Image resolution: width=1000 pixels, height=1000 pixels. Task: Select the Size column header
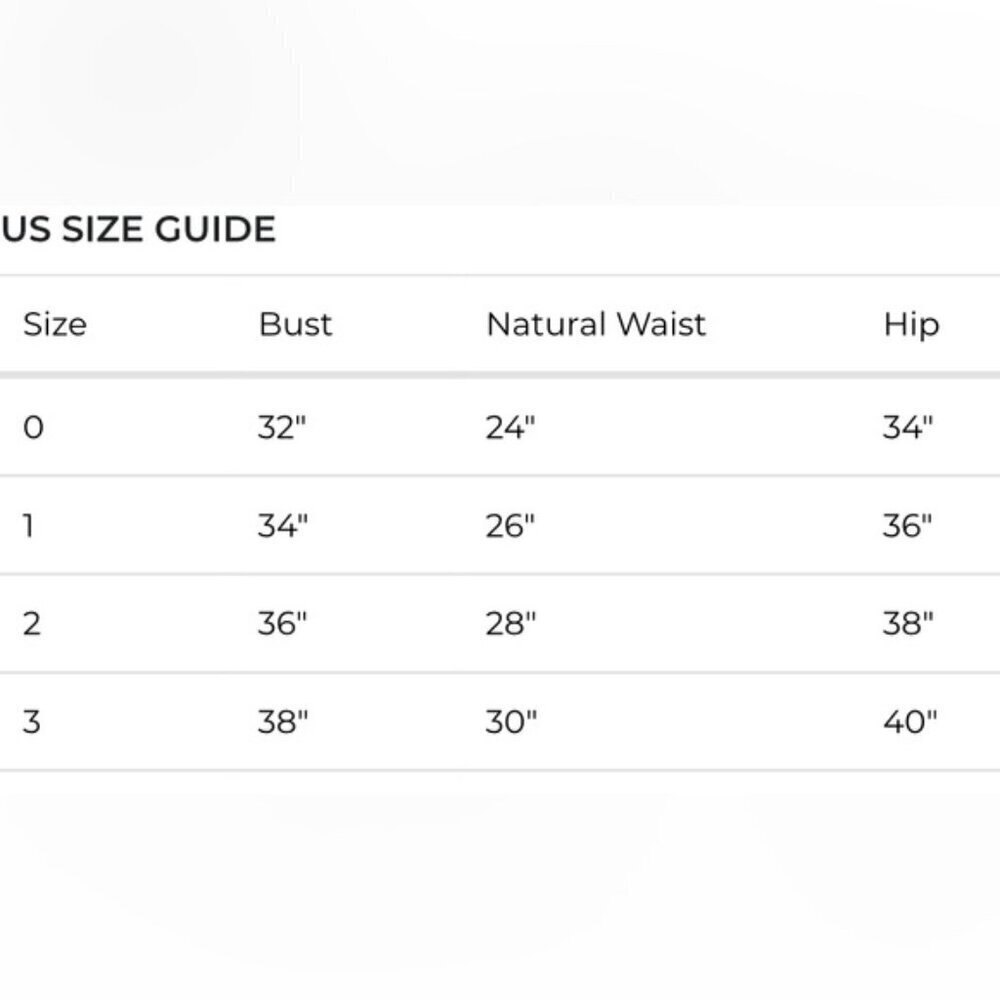[54, 325]
